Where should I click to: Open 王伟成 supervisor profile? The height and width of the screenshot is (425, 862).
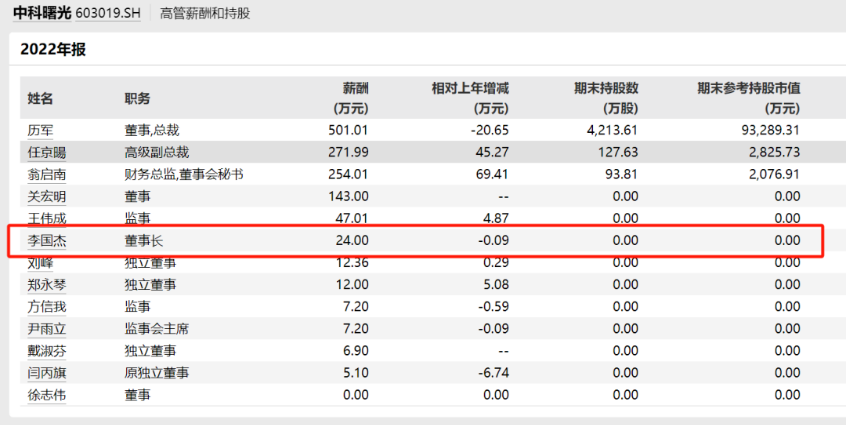pyautogui.click(x=47, y=218)
